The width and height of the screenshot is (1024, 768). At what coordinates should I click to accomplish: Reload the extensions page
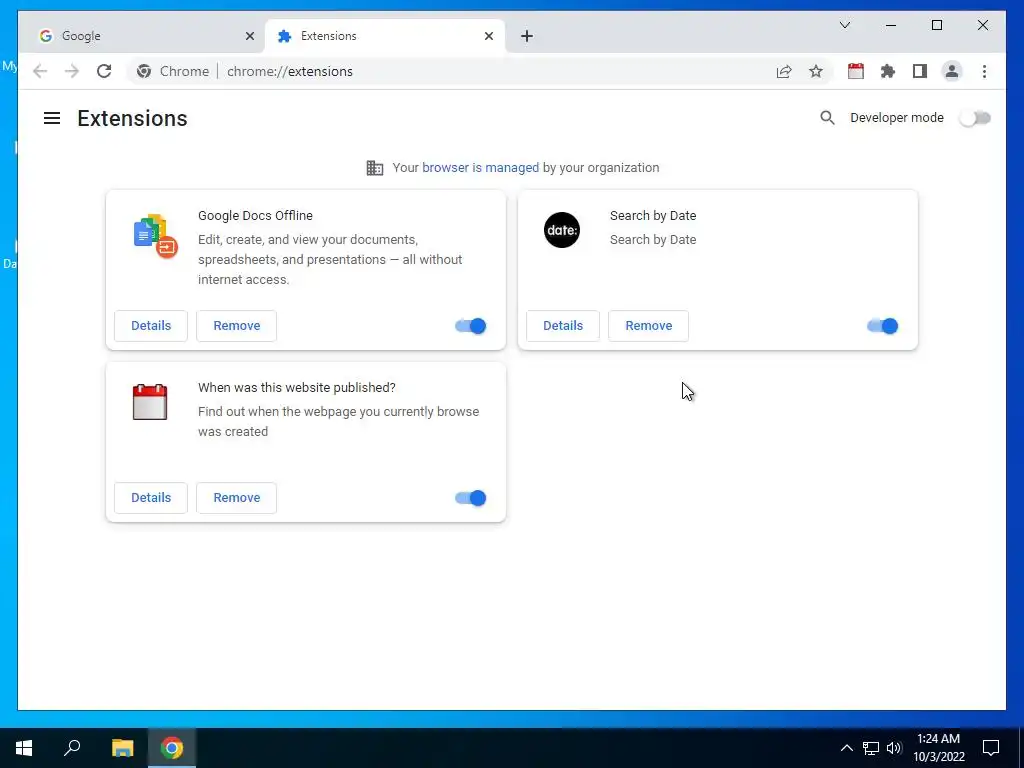104,71
